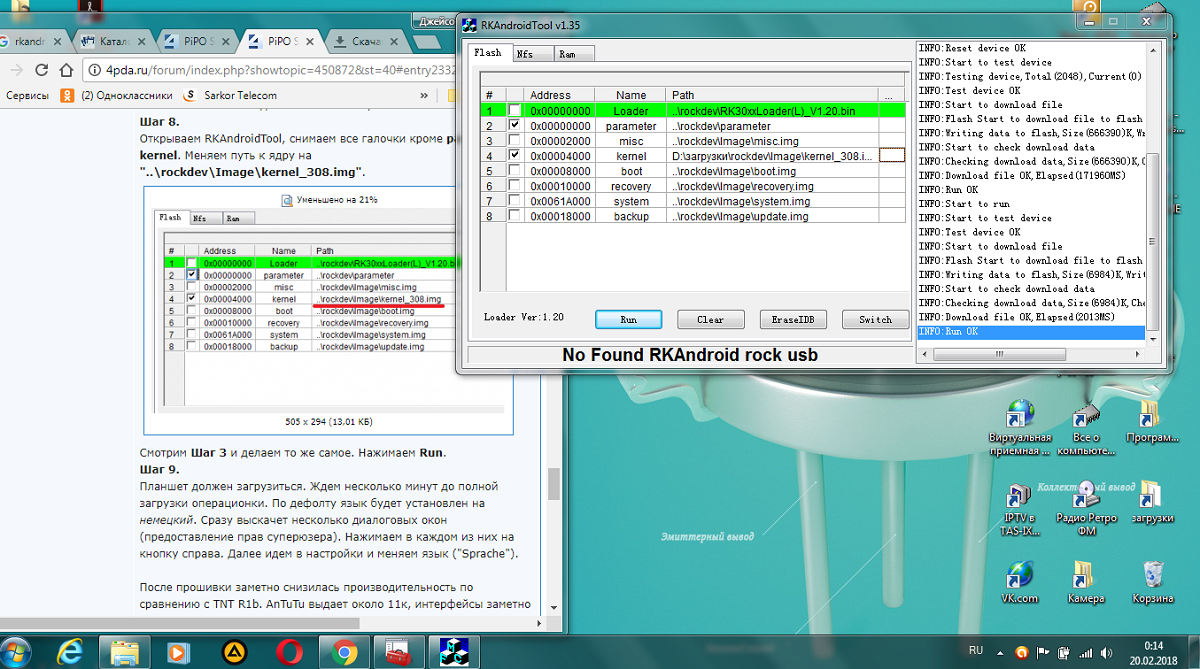Open the Корзина recycle bin desktop icon
The width and height of the screenshot is (1200, 669).
(1152, 576)
